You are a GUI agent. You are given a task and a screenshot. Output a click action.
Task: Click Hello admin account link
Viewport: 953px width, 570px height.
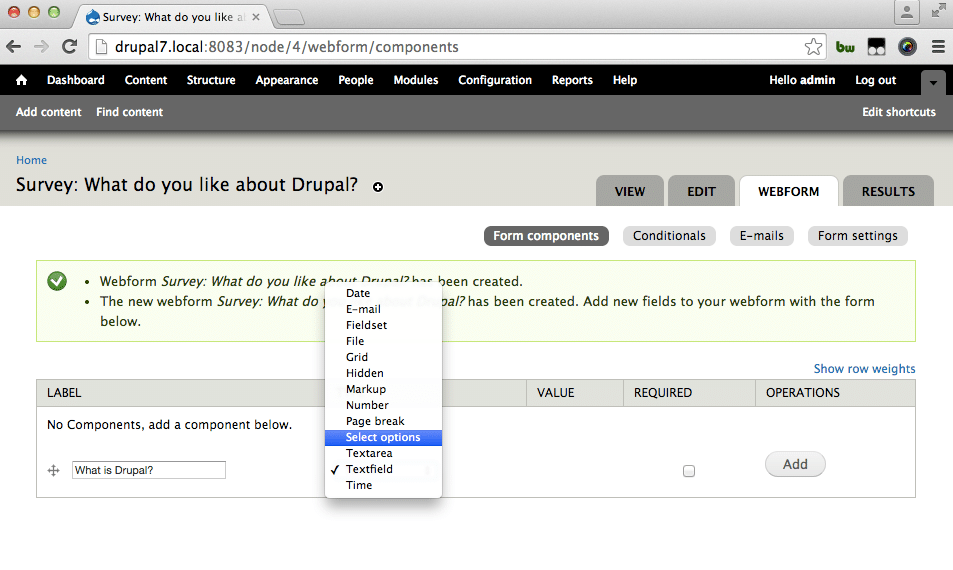click(x=802, y=80)
